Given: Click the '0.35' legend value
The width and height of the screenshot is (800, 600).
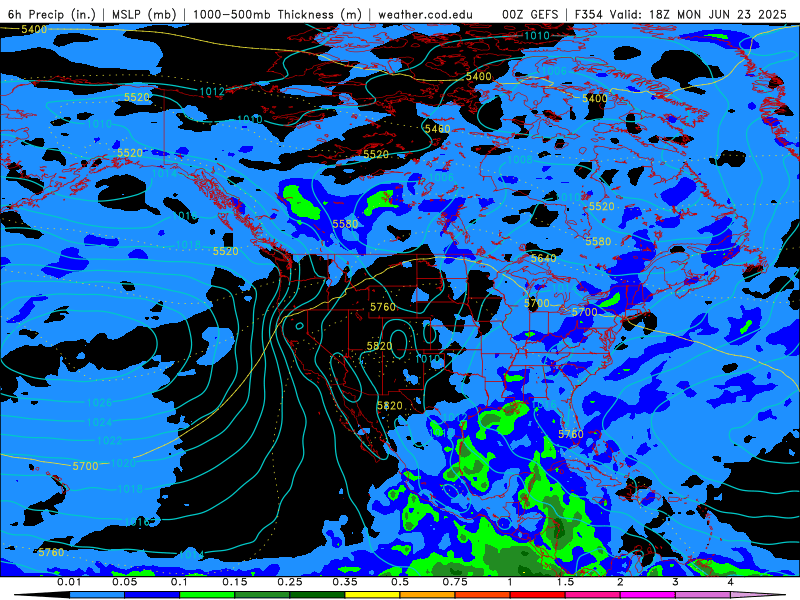Looking at the screenshot, I should pyautogui.click(x=345, y=582).
